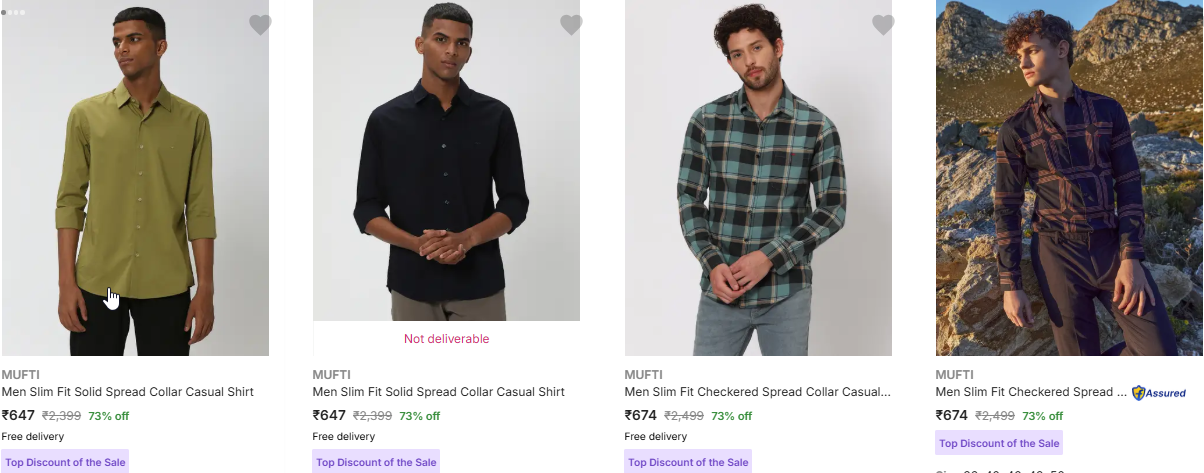Click 'Top Discount of the Sale' under black shirt
The width and height of the screenshot is (1204, 473).
tap(376, 462)
